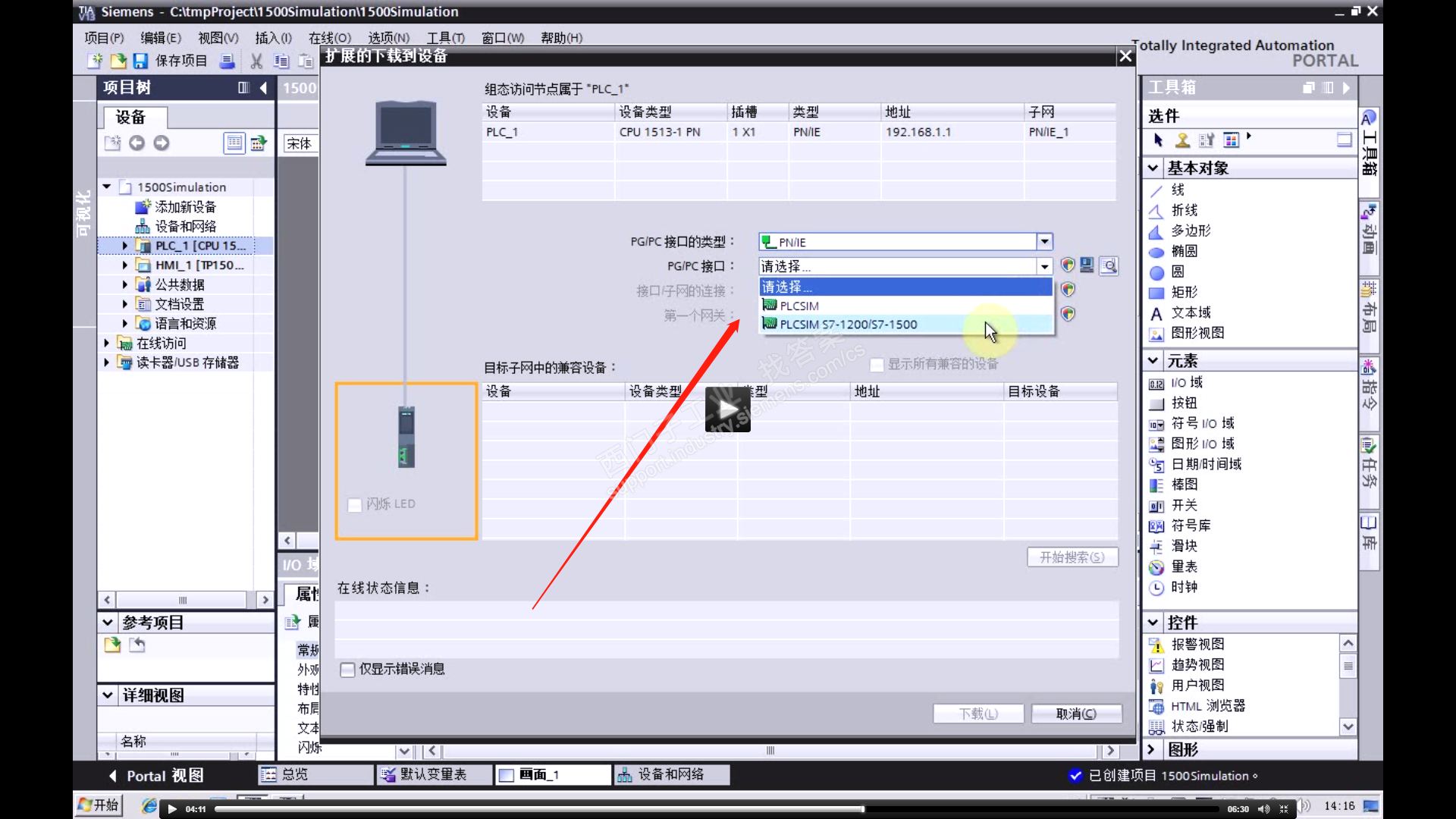Click the cut scissors icon in toolbar
The width and height of the screenshot is (1456, 819).
pyautogui.click(x=256, y=61)
